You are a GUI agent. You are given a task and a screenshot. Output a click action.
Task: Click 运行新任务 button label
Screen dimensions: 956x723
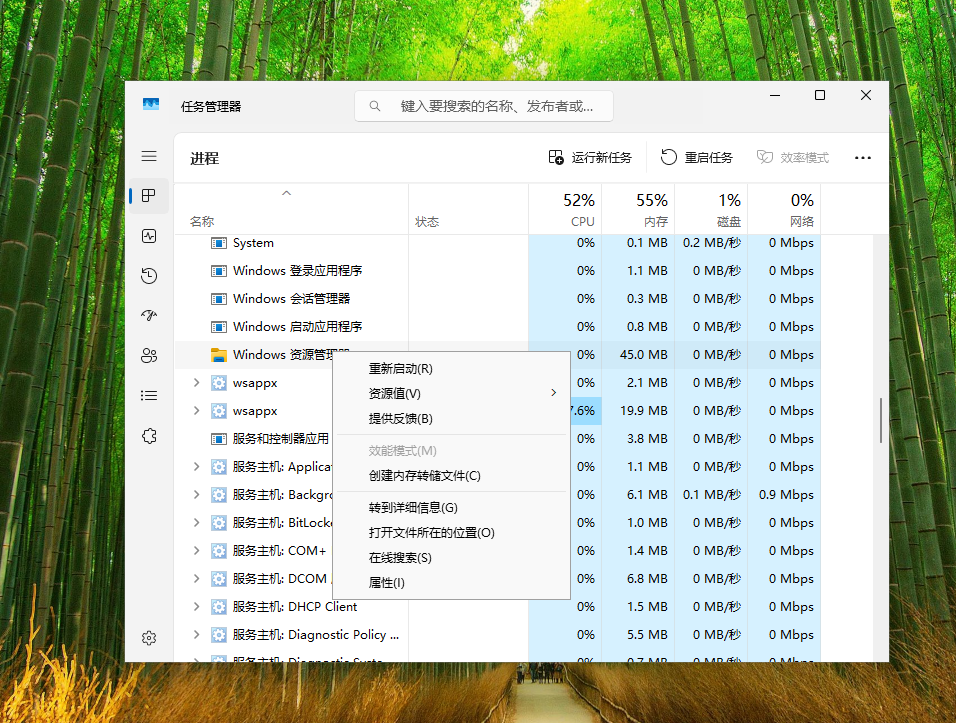[x=601, y=158]
